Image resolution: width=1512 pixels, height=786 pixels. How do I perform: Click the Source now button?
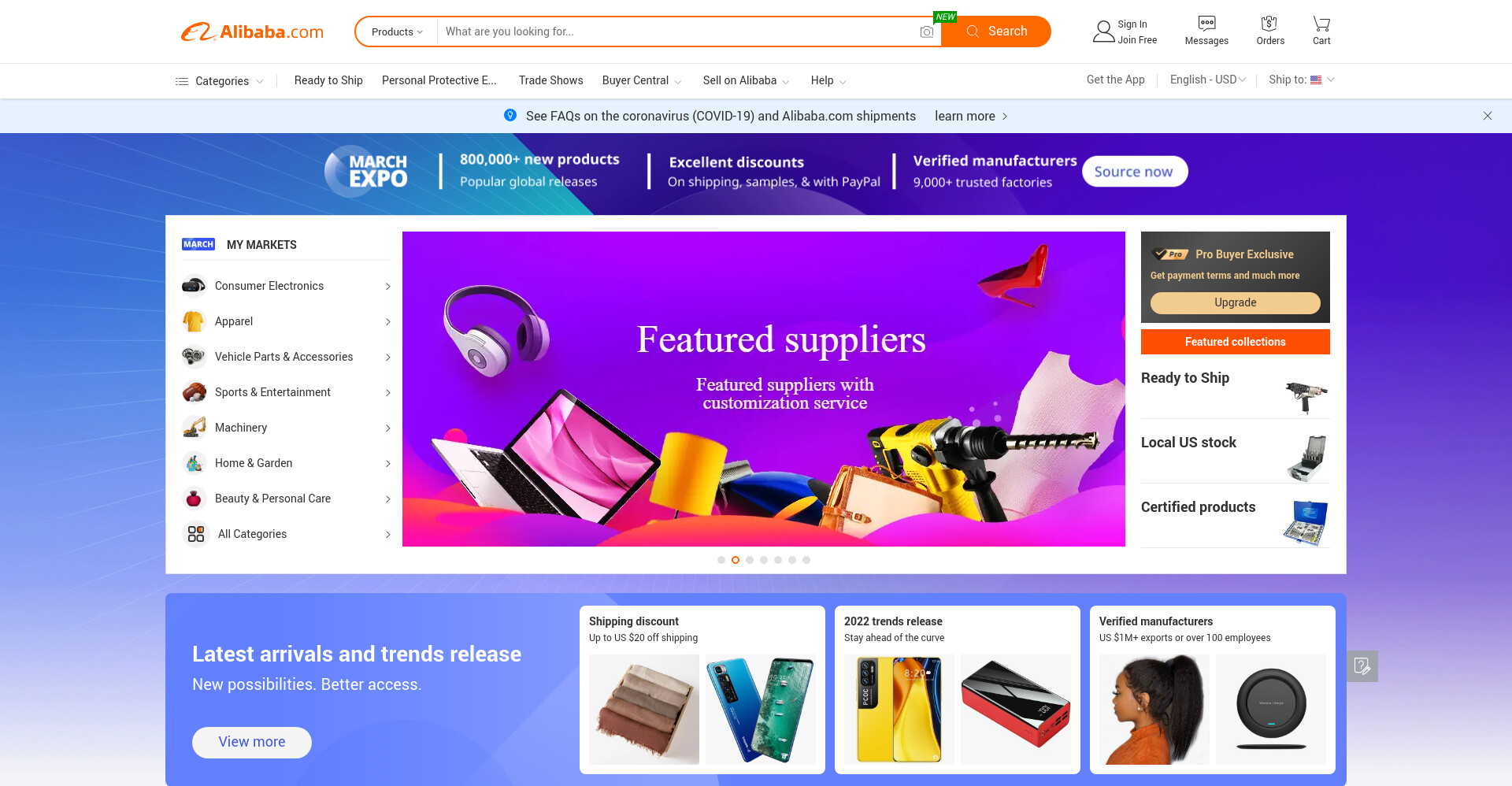(x=1134, y=172)
